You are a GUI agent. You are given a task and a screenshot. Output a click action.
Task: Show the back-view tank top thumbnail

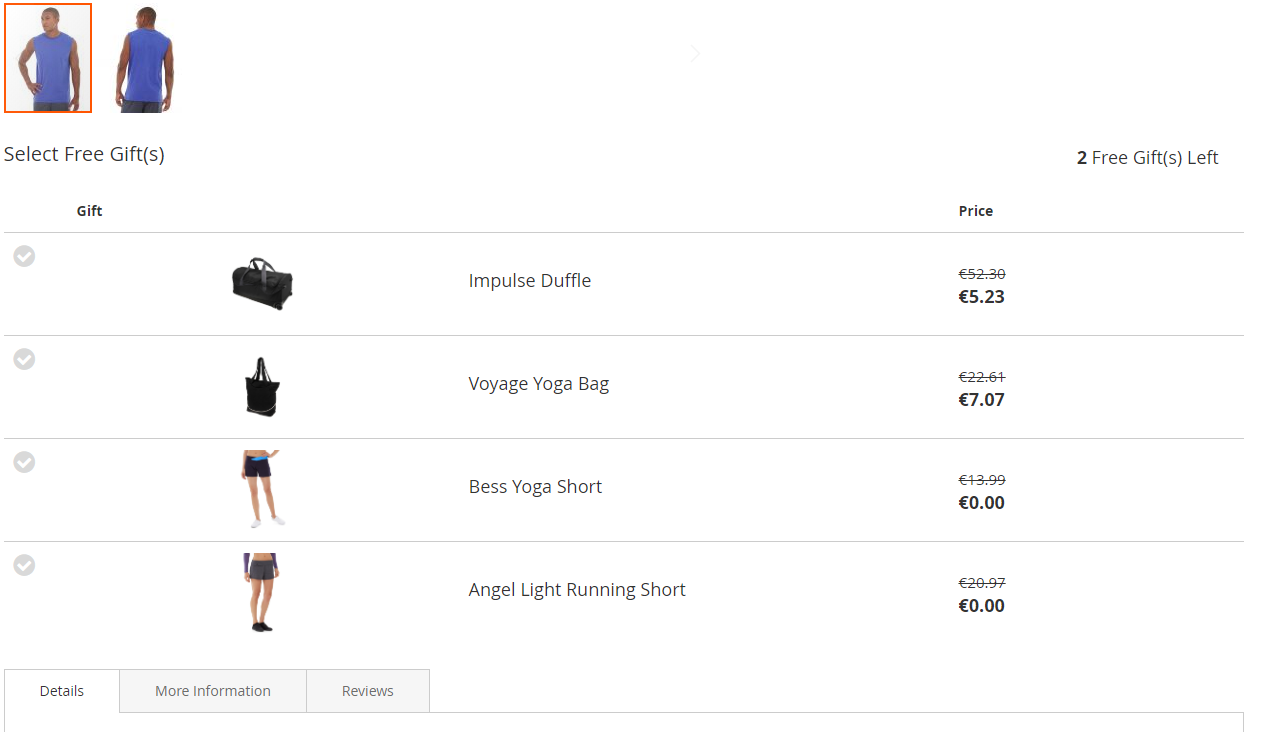(x=145, y=58)
